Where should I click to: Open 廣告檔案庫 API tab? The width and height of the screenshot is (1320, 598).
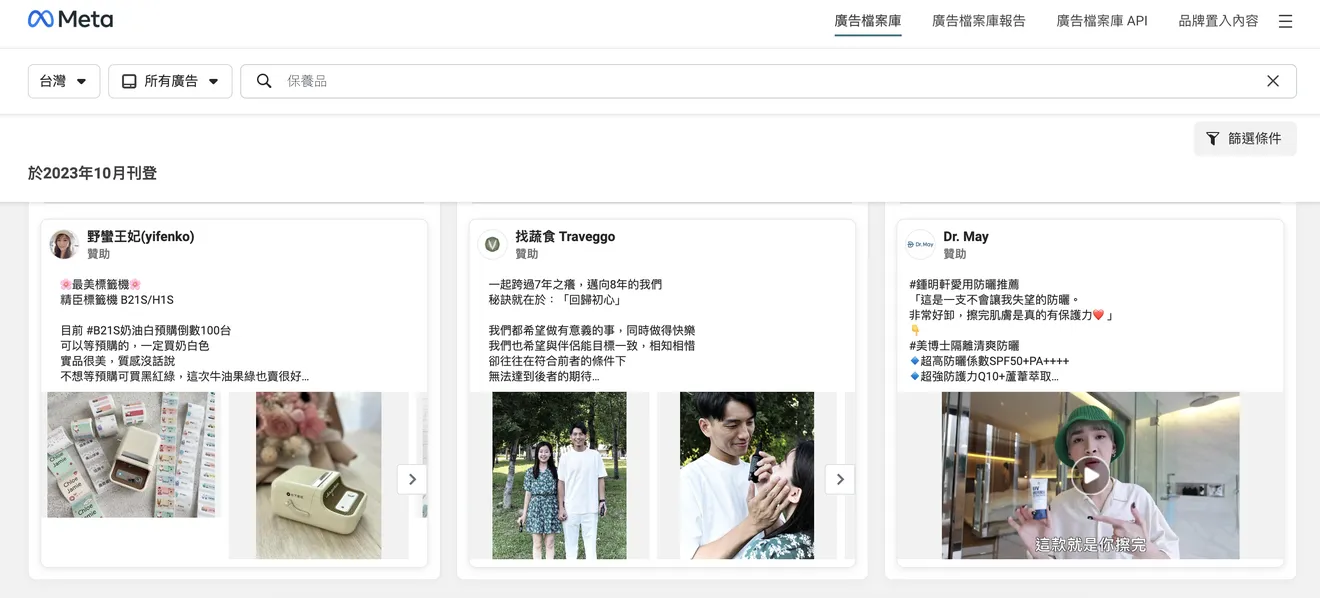click(x=1102, y=21)
